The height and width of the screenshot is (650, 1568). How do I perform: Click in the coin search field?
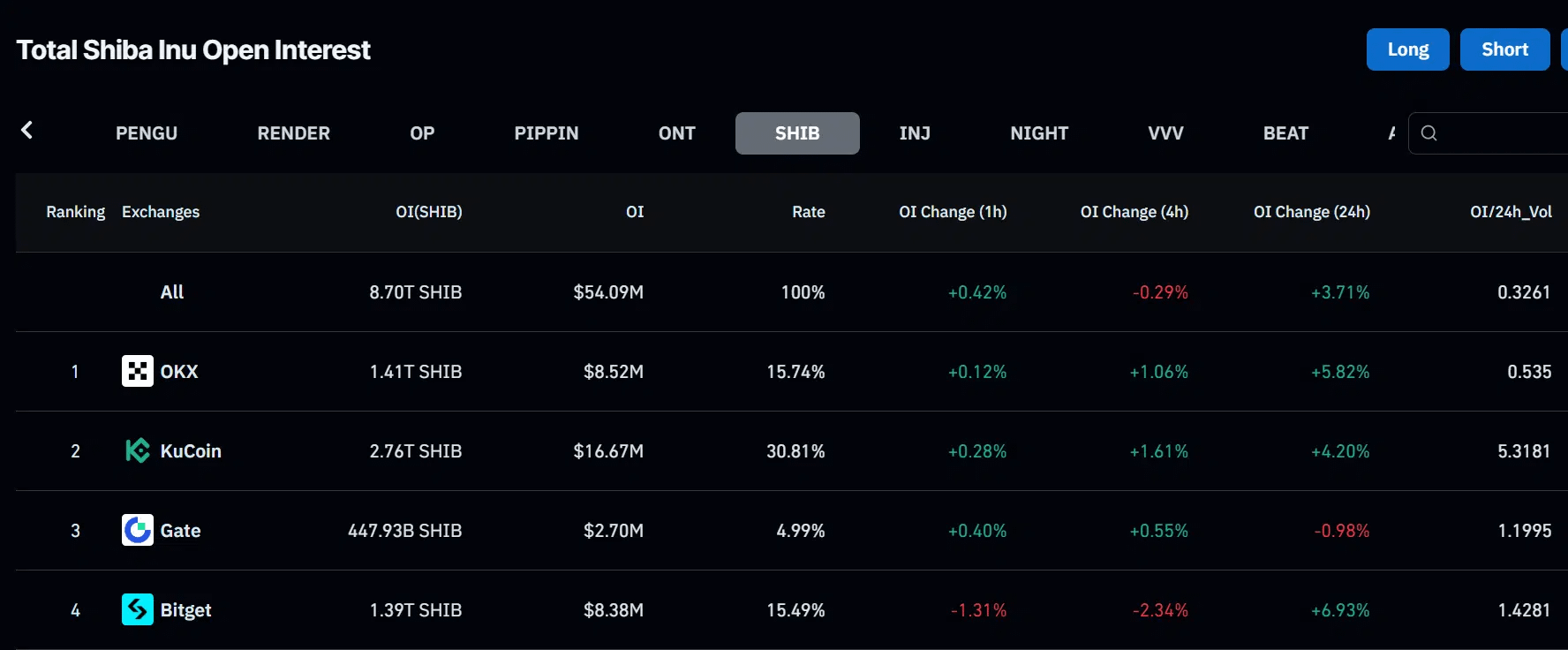coord(1501,133)
